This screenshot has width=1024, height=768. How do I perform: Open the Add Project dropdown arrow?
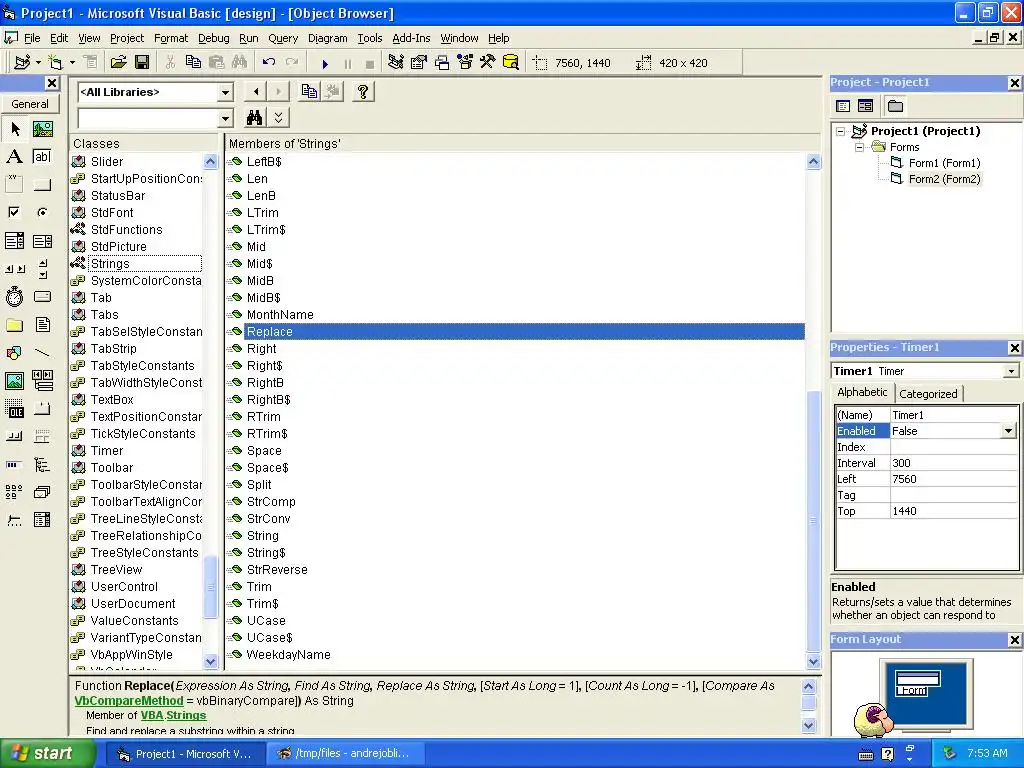pyautogui.click(x=38, y=63)
